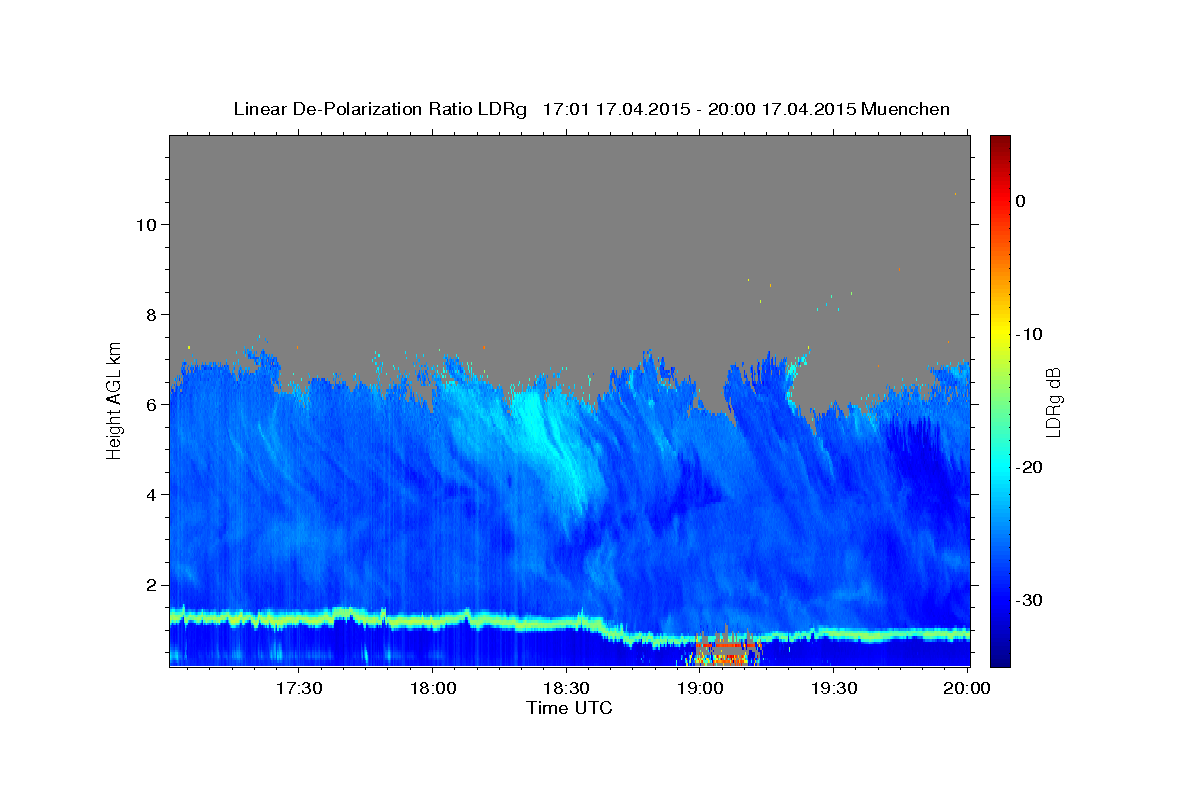
Task: Click the 19:30 time tick label
Action: point(833,688)
